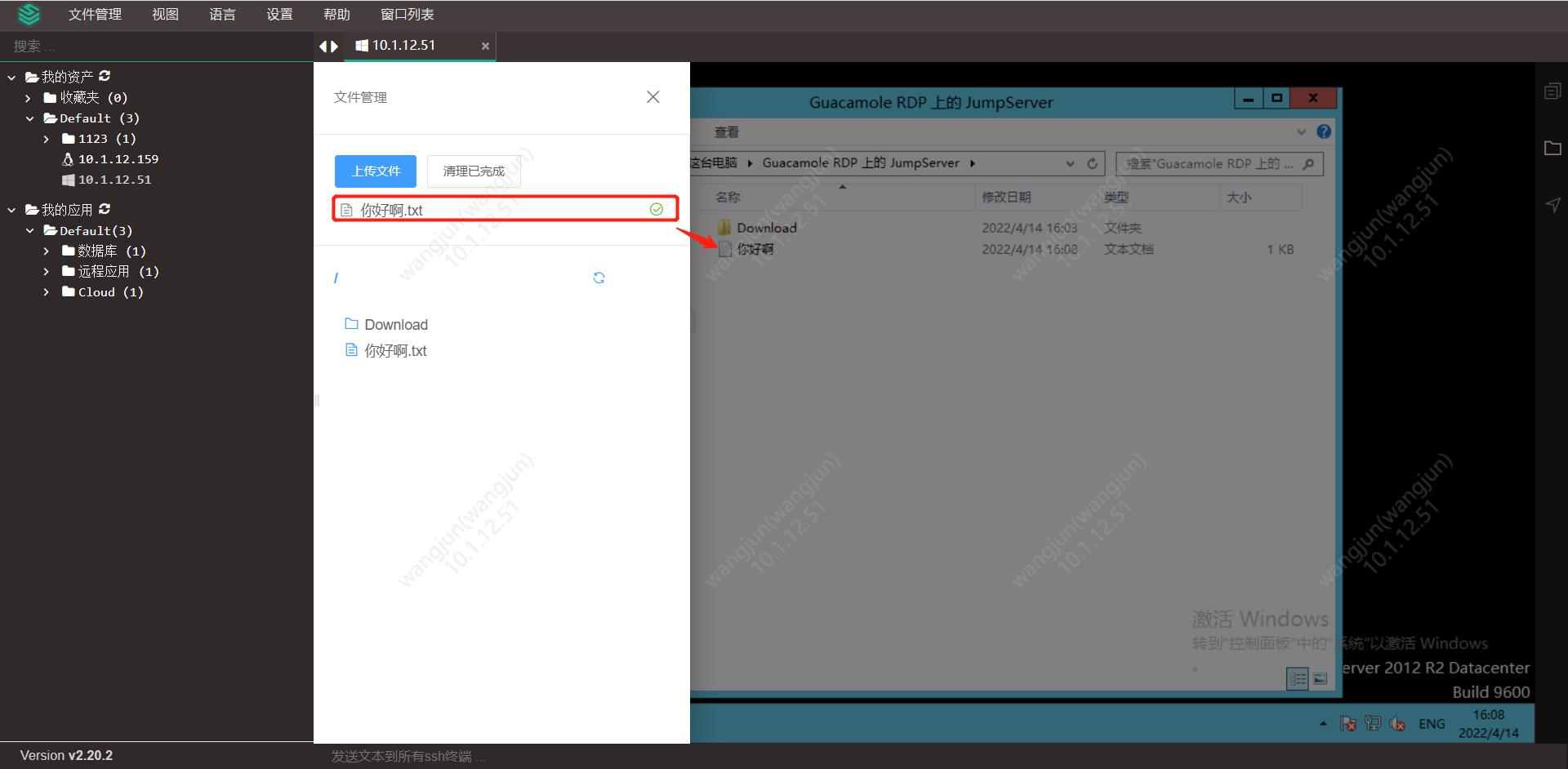Expand the Cloud (1) tree node
1568x769 pixels.
pyautogui.click(x=47, y=291)
